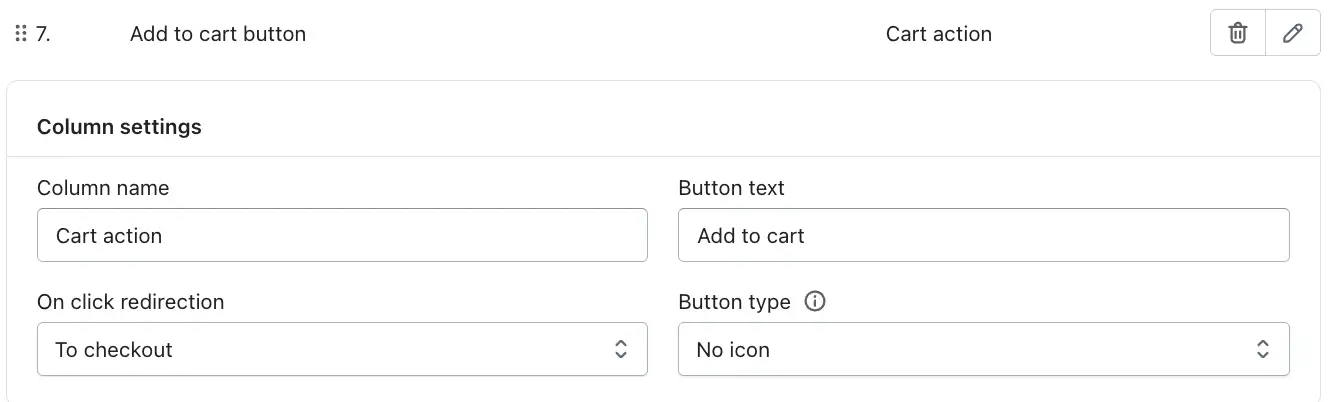Screen dimensions: 1334x402
Task: Select the Add to cart button row title
Action: point(218,34)
